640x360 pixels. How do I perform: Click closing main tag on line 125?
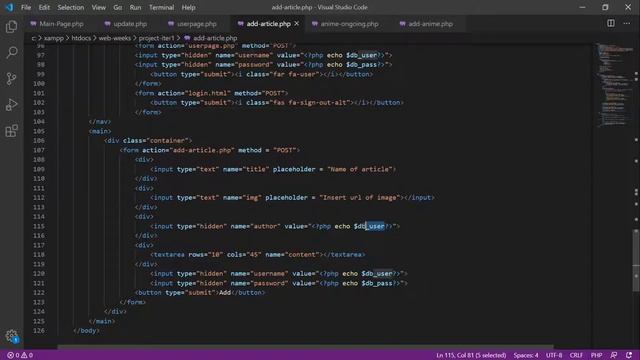click(102, 321)
